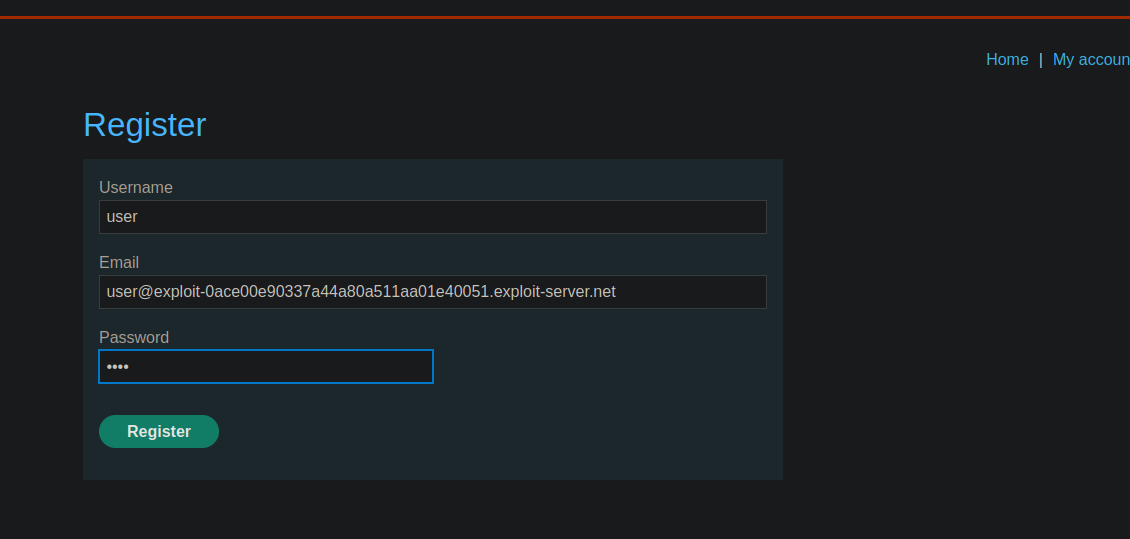The image size is (1130, 539).
Task: Click the masked dots in the Password field
Action: point(118,367)
